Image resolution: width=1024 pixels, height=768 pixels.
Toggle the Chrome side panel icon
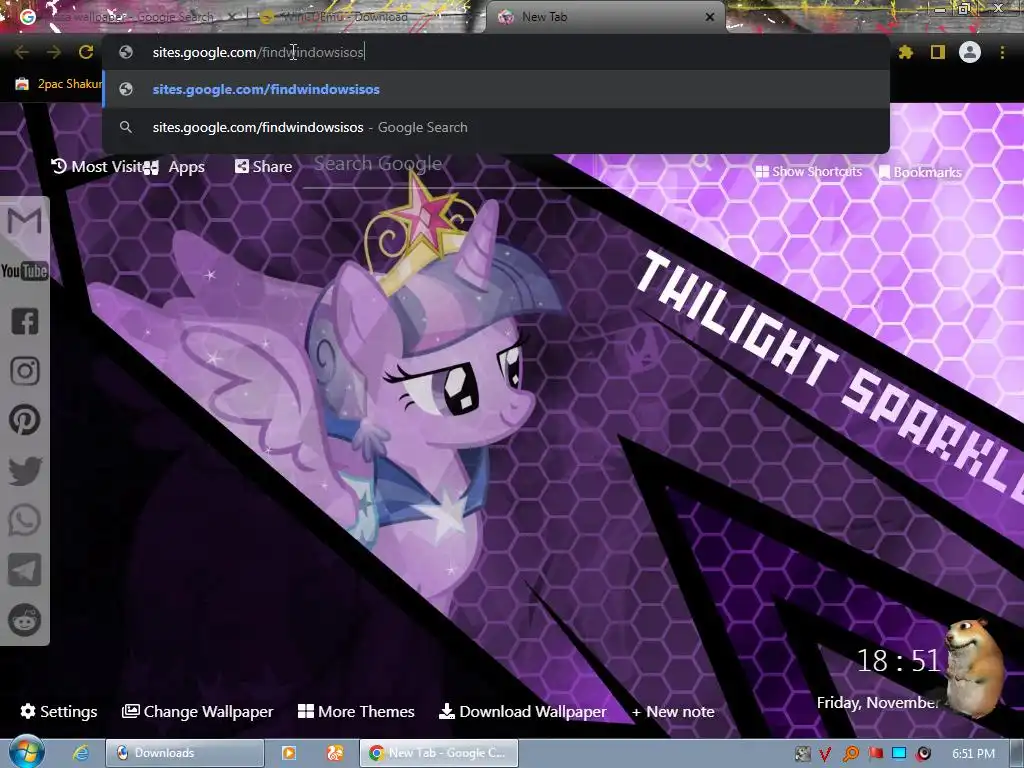pos(938,52)
